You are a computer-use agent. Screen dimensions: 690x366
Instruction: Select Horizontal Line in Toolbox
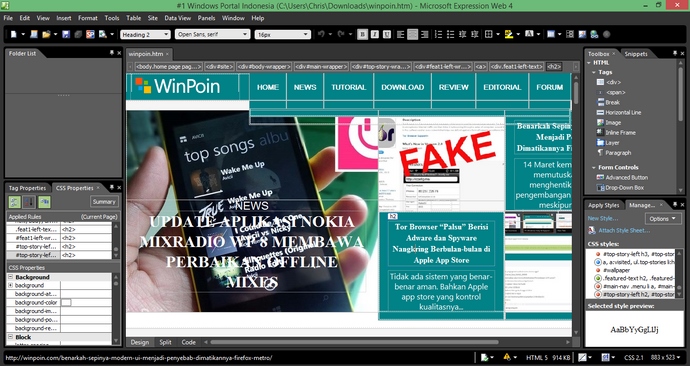[x=619, y=113]
